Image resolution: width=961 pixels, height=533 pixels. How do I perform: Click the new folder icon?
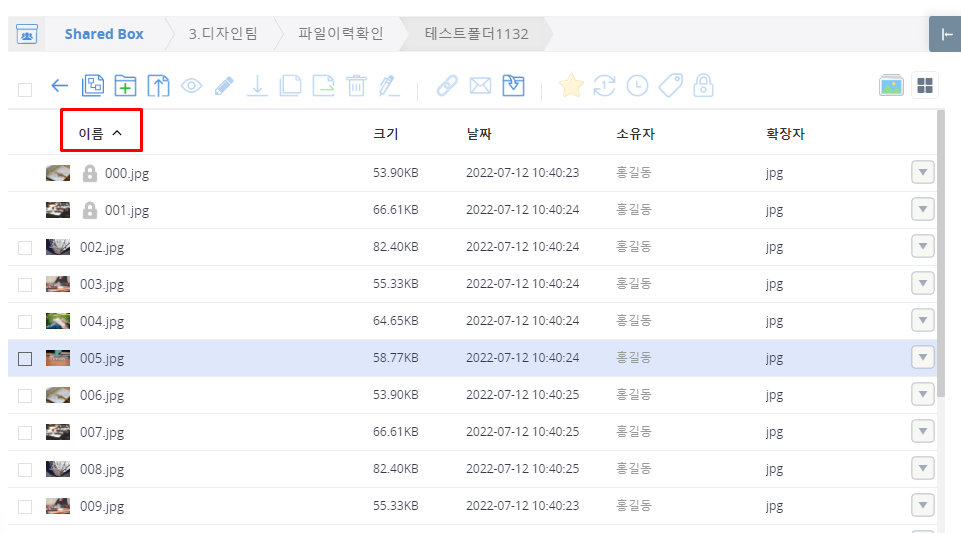pos(125,86)
